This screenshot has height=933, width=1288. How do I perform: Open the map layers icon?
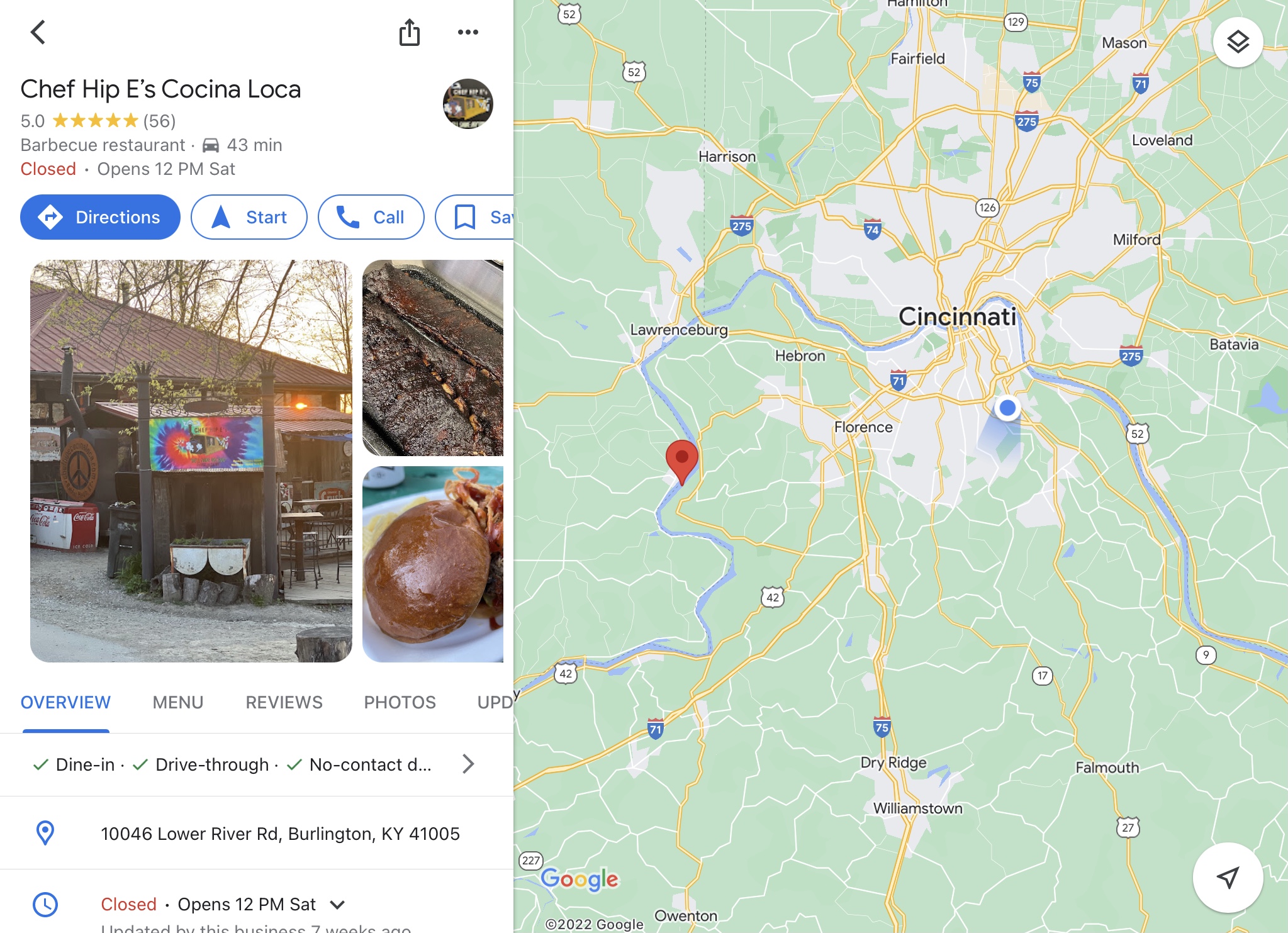(x=1238, y=42)
